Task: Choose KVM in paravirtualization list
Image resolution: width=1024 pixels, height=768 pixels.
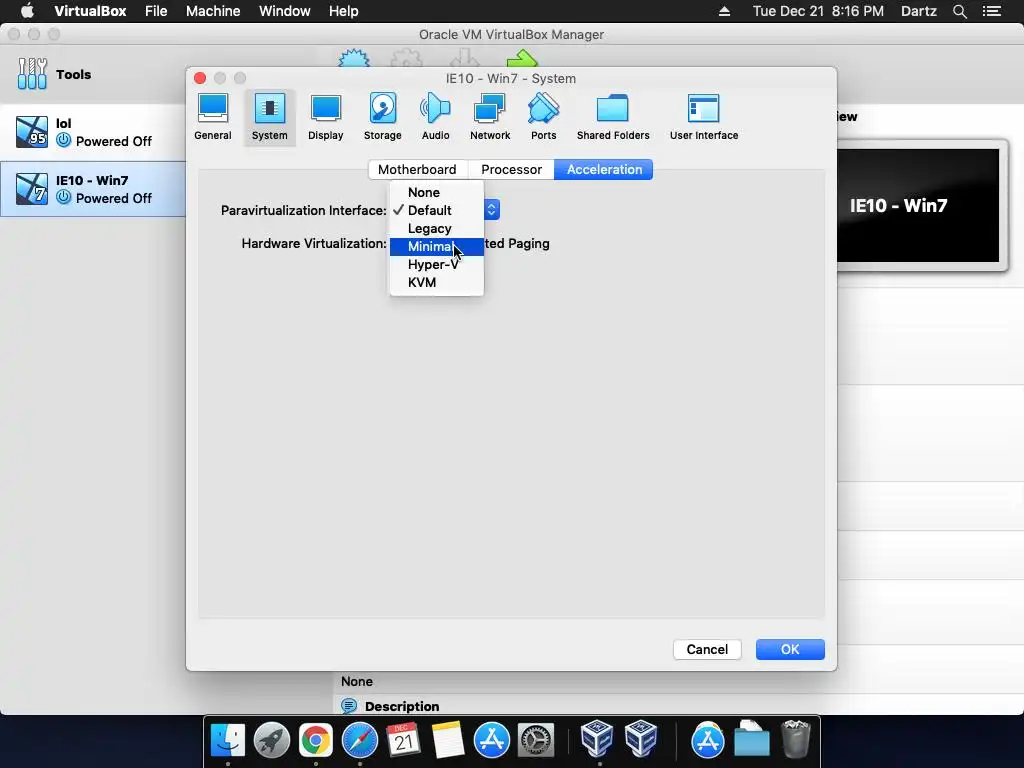Action: (x=437, y=283)
